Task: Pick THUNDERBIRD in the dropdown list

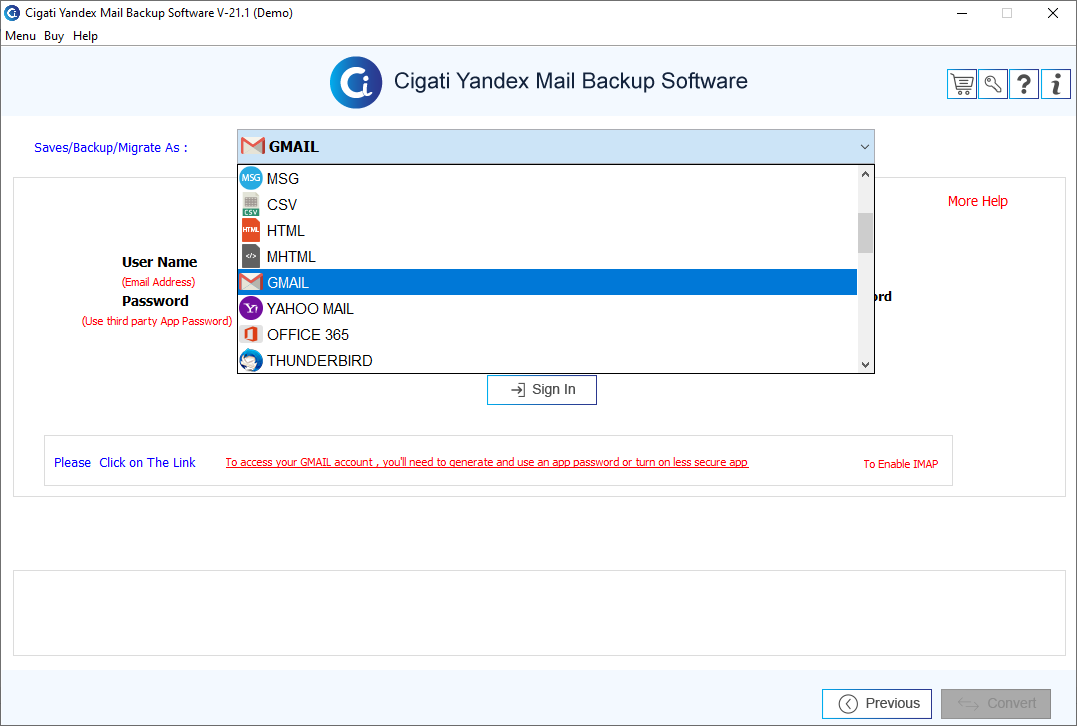Action: point(547,361)
